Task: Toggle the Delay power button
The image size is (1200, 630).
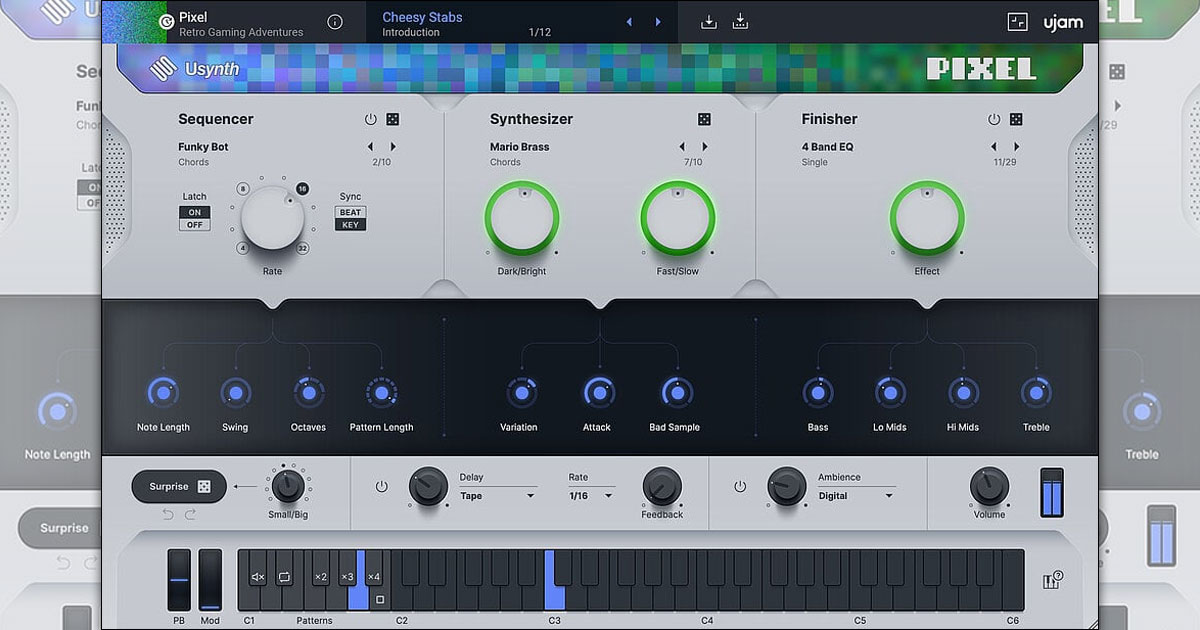Action: 381,487
